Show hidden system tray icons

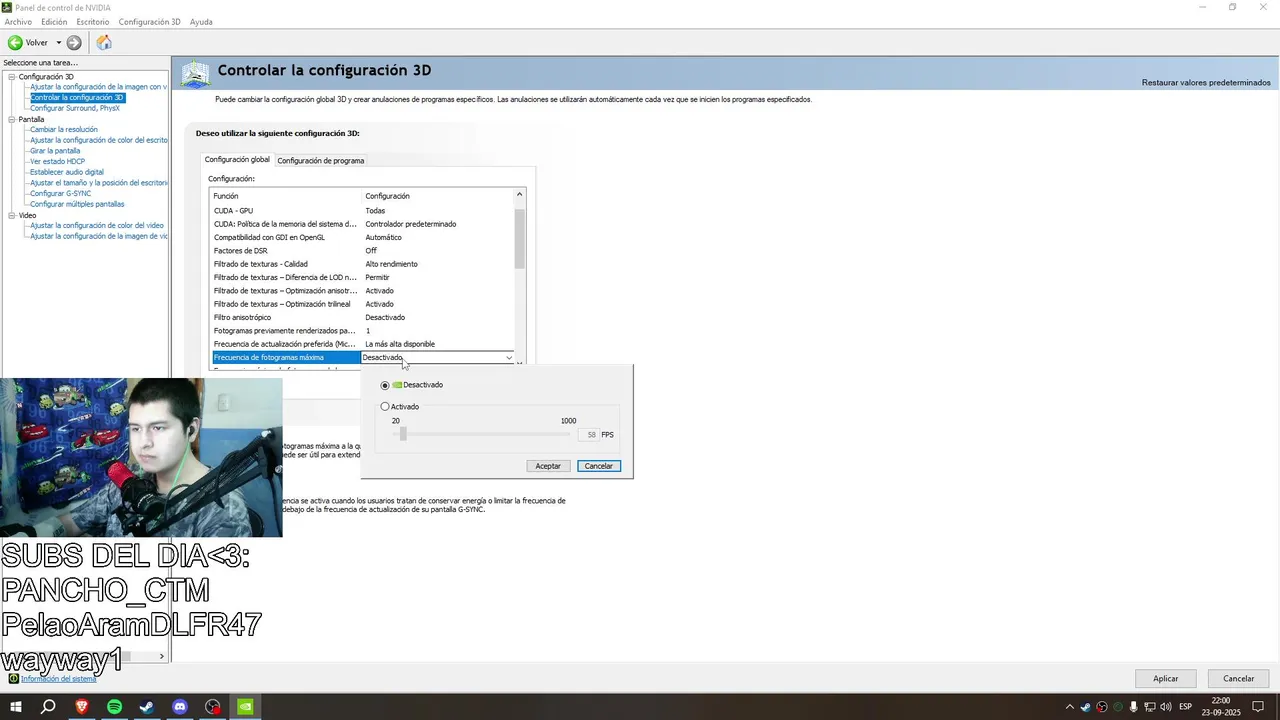[1070, 707]
